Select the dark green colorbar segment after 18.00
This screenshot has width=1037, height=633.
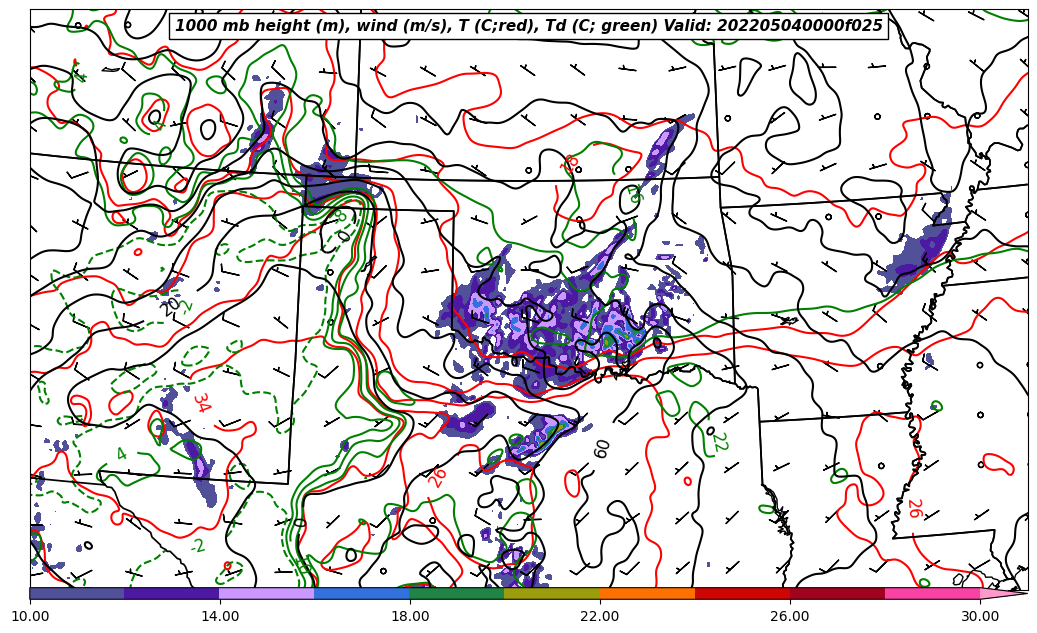click(457, 593)
